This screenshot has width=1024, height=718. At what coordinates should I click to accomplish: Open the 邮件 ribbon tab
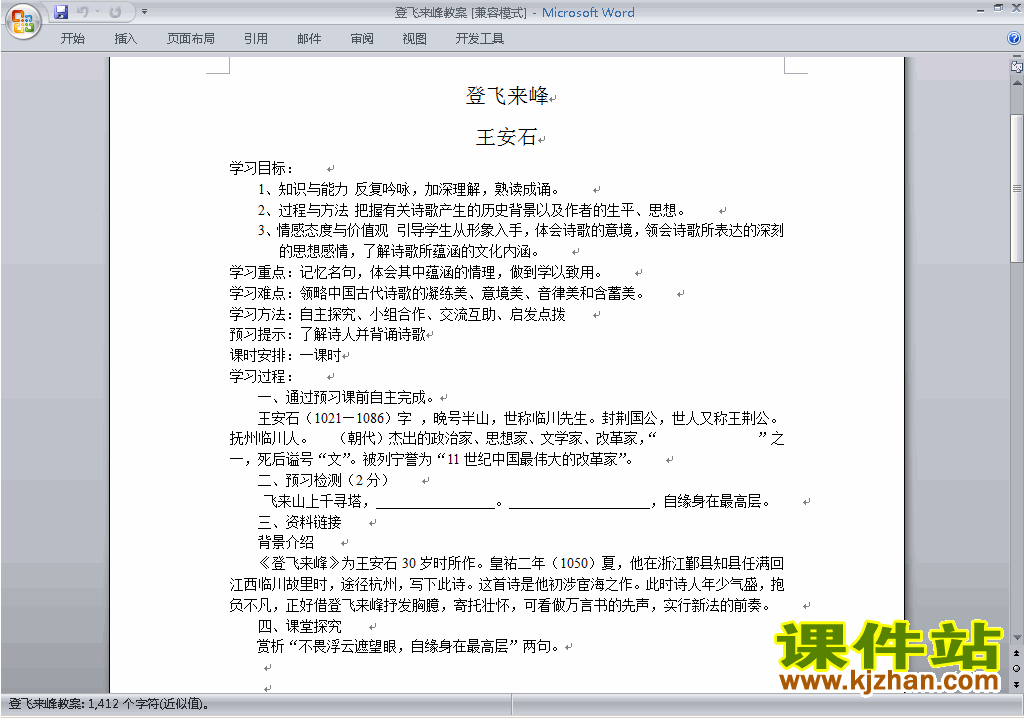[309, 39]
